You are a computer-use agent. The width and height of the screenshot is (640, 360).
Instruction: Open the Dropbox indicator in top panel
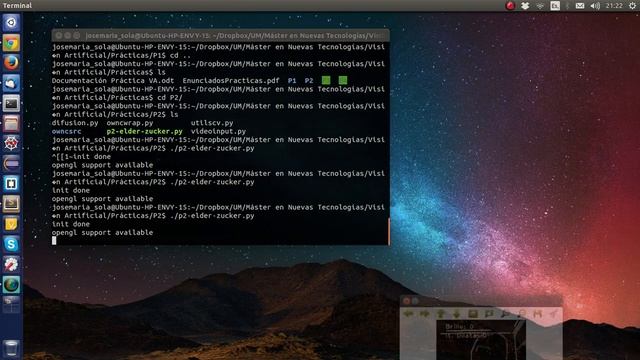(x=525, y=5)
